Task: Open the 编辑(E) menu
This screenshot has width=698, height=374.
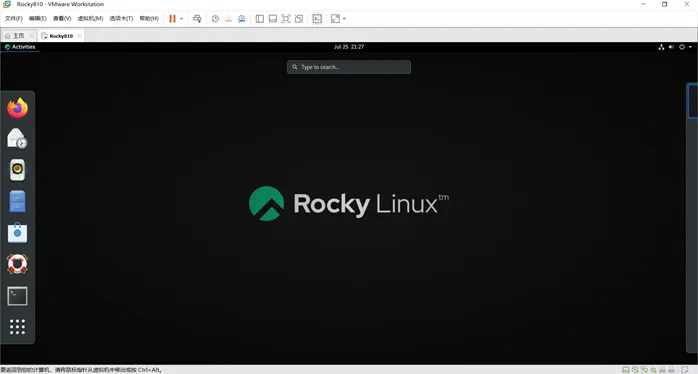Action: tap(37, 19)
